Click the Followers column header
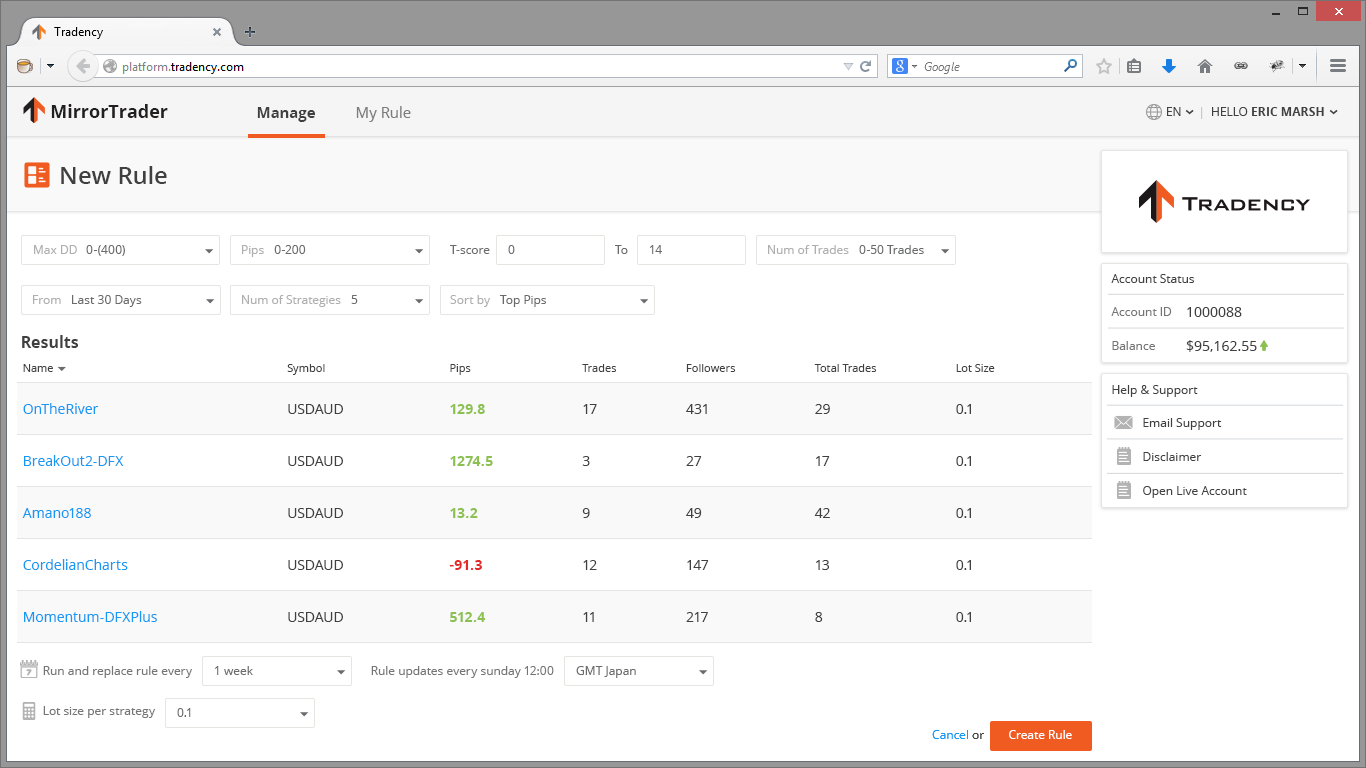 (x=711, y=368)
